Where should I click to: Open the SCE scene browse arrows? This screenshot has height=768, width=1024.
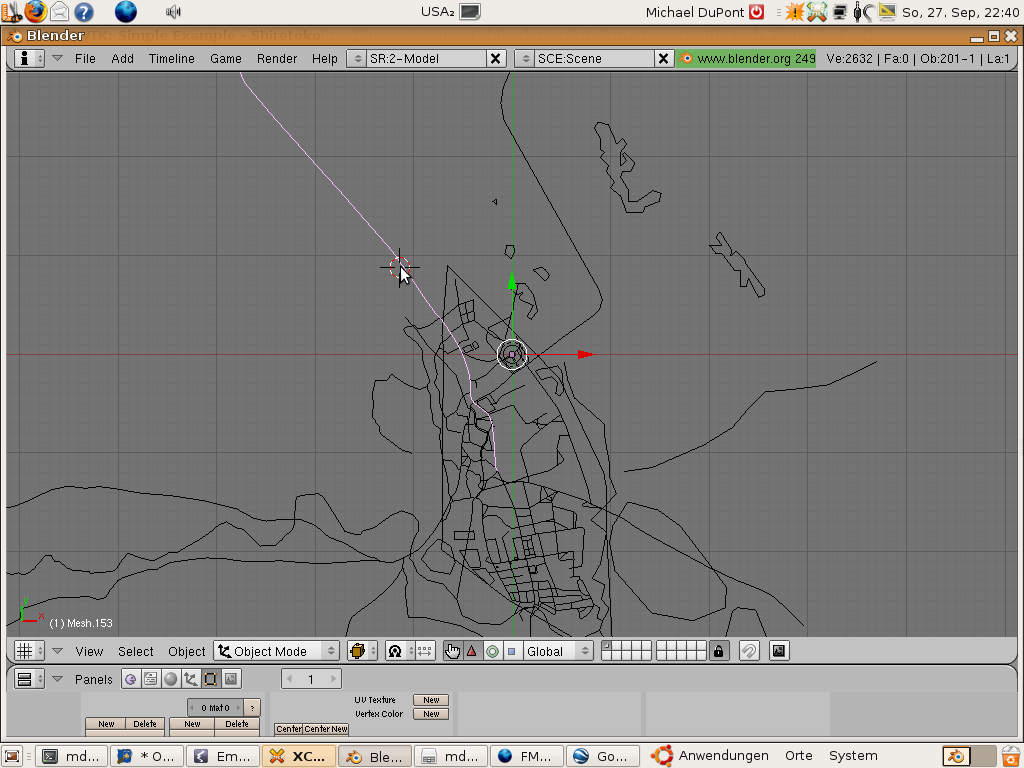[525, 59]
